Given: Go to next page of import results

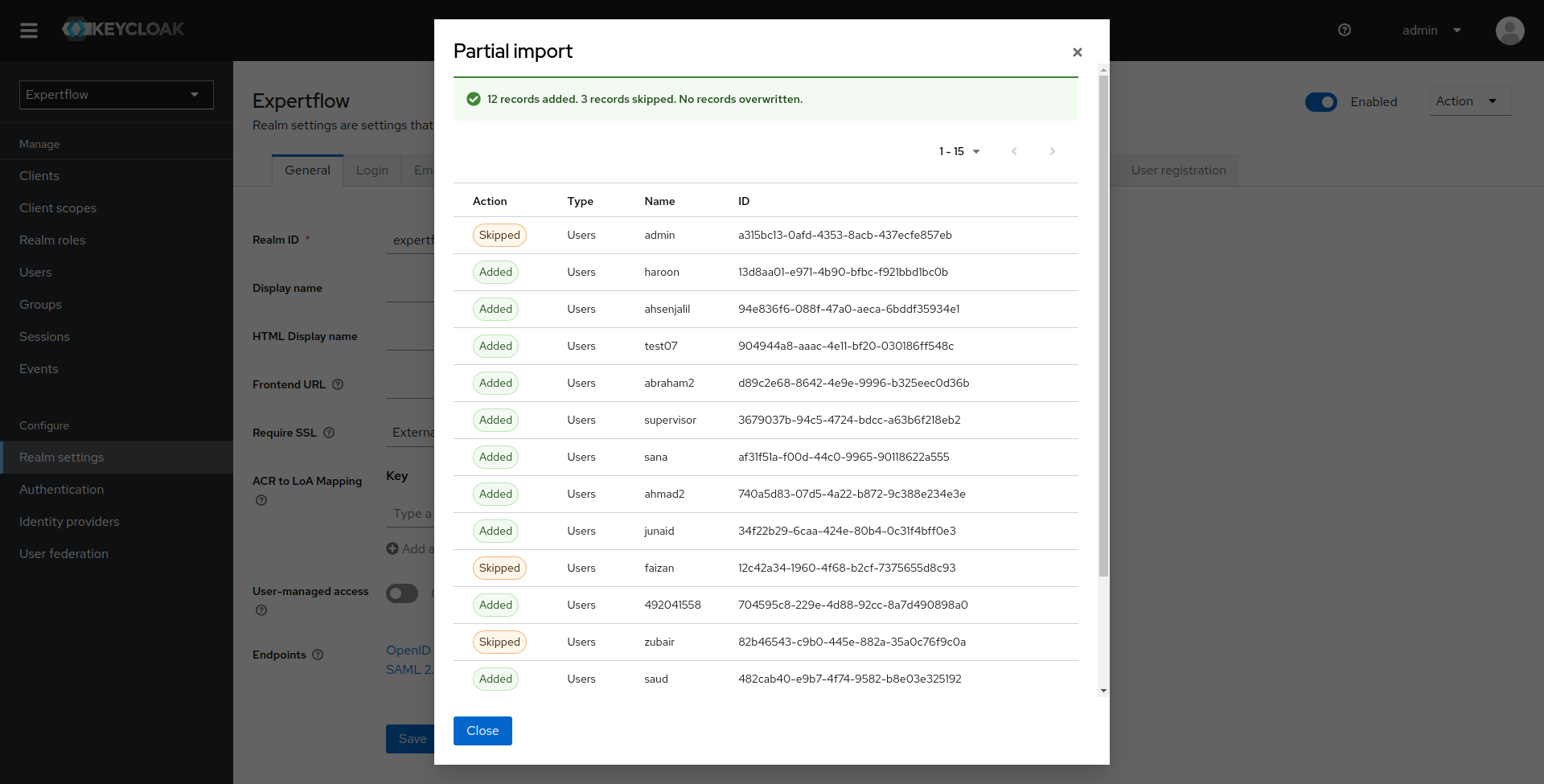Looking at the screenshot, I should [1052, 151].
